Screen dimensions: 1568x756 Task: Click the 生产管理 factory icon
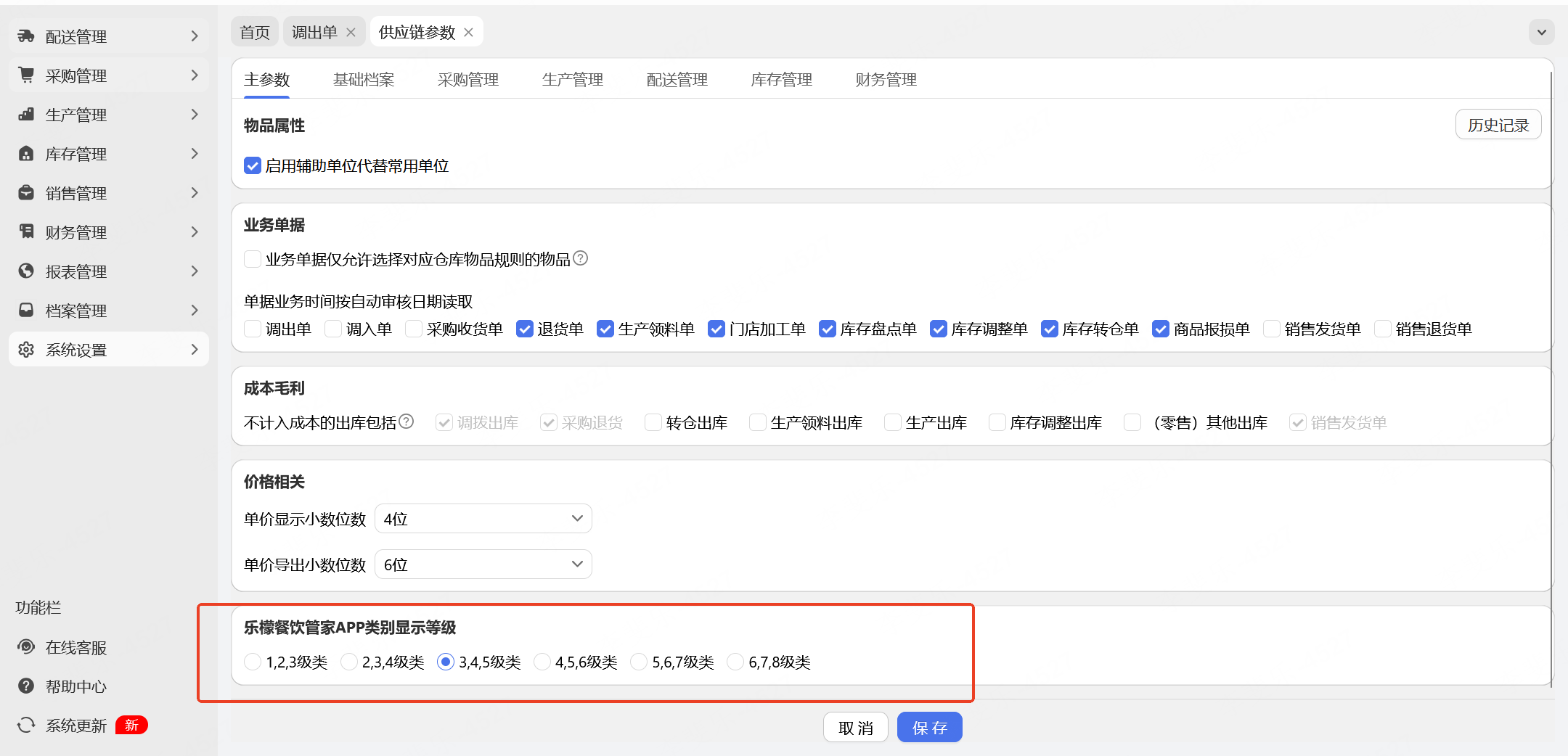click(26, 114)
